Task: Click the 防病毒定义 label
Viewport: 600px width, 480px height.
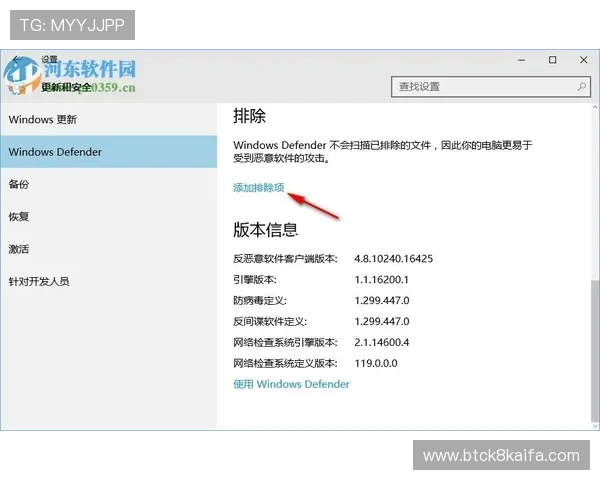Action: pyautogui.click(x=260, y=300)
